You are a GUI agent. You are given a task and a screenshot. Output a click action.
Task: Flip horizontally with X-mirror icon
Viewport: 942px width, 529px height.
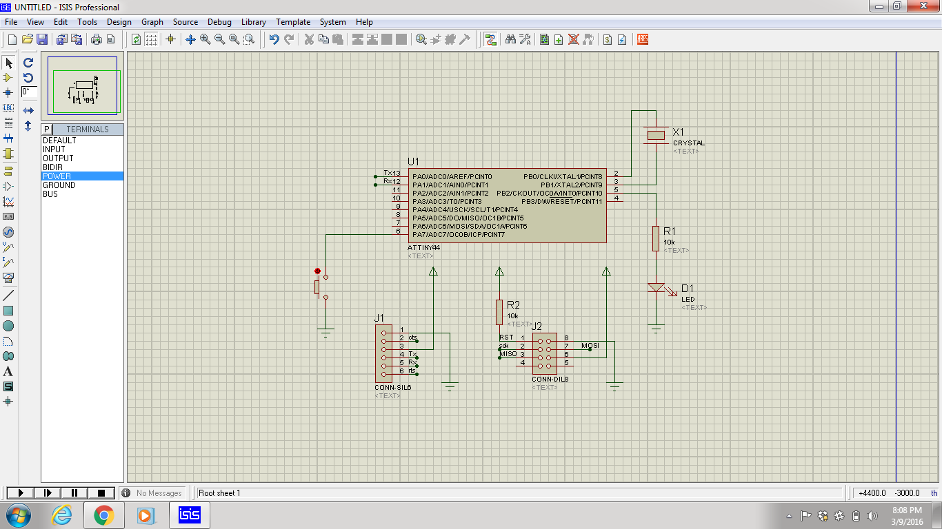[28, 110]
